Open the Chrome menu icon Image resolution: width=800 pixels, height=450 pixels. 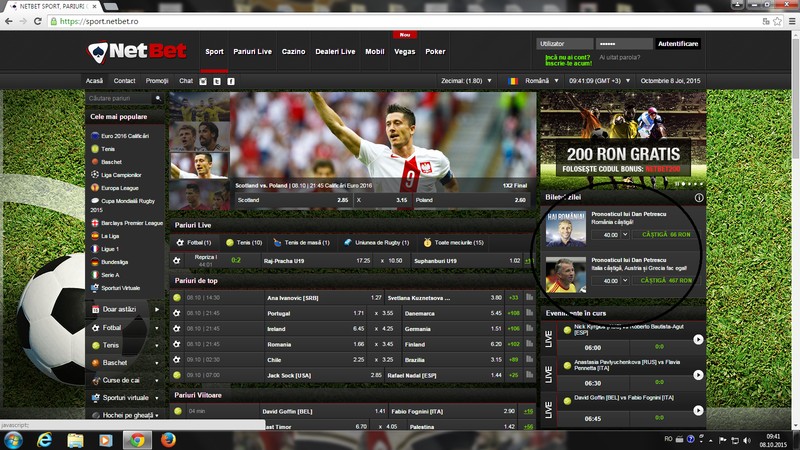coord(792,21)
